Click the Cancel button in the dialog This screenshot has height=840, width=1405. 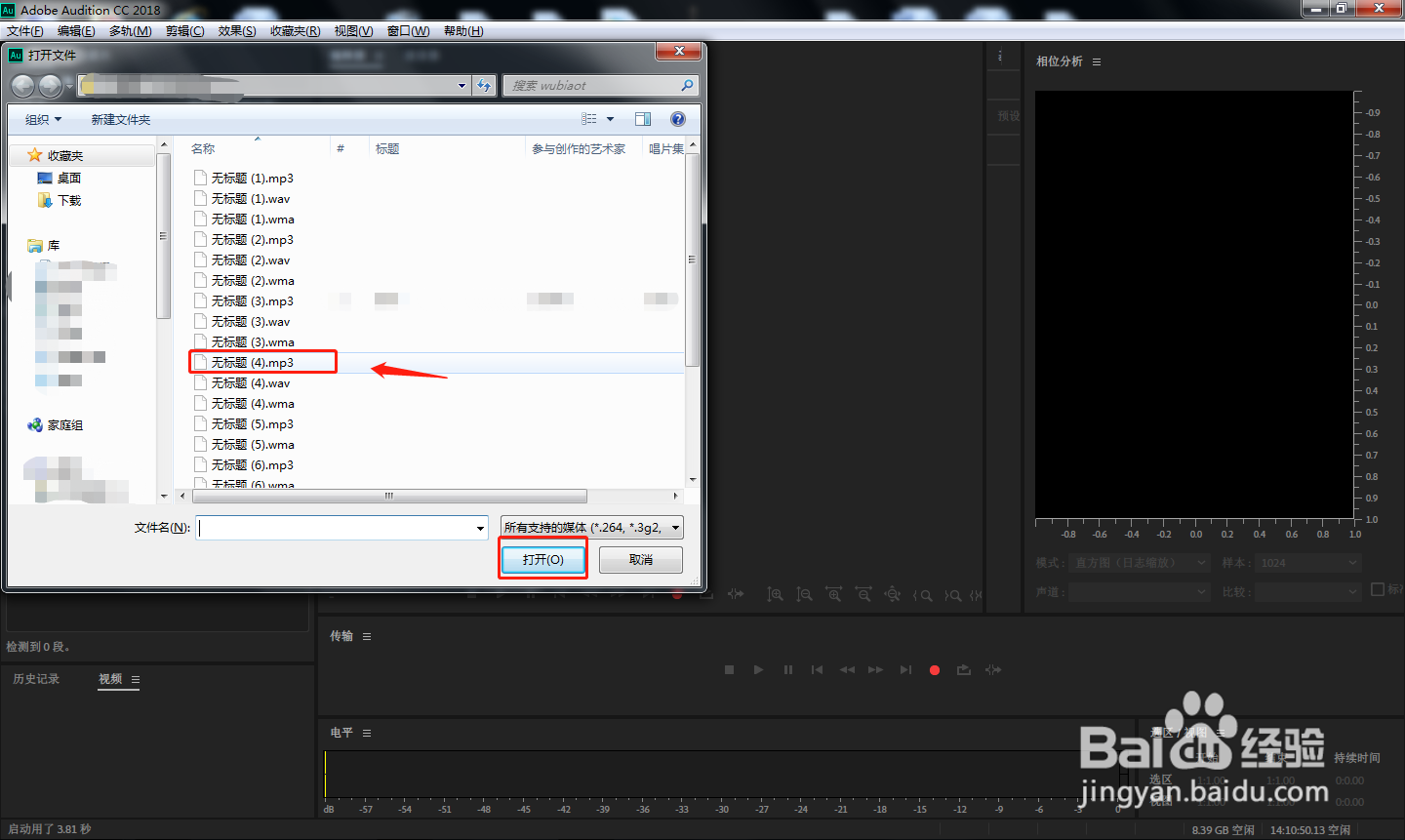[x=641, y=559]
